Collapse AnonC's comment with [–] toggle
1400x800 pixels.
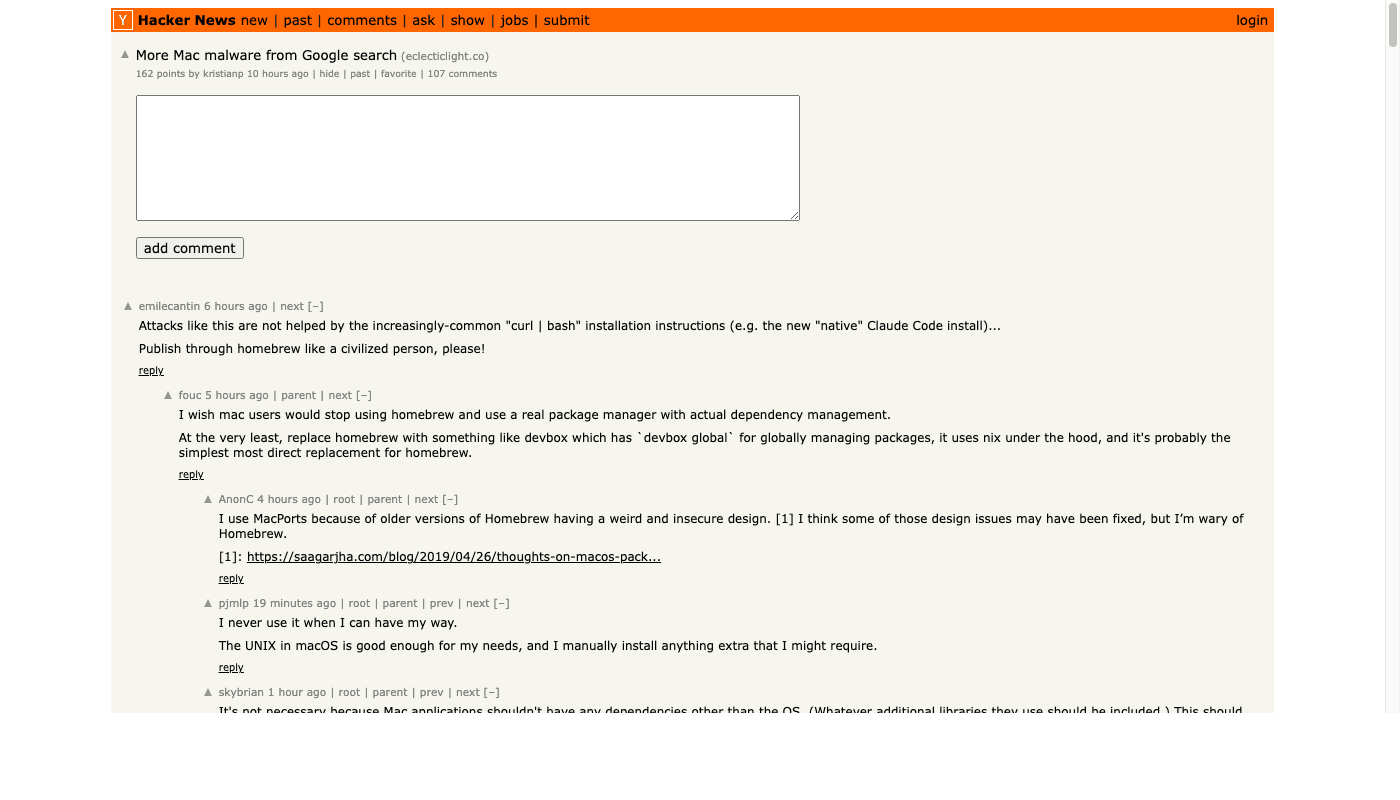click(450, 499)
